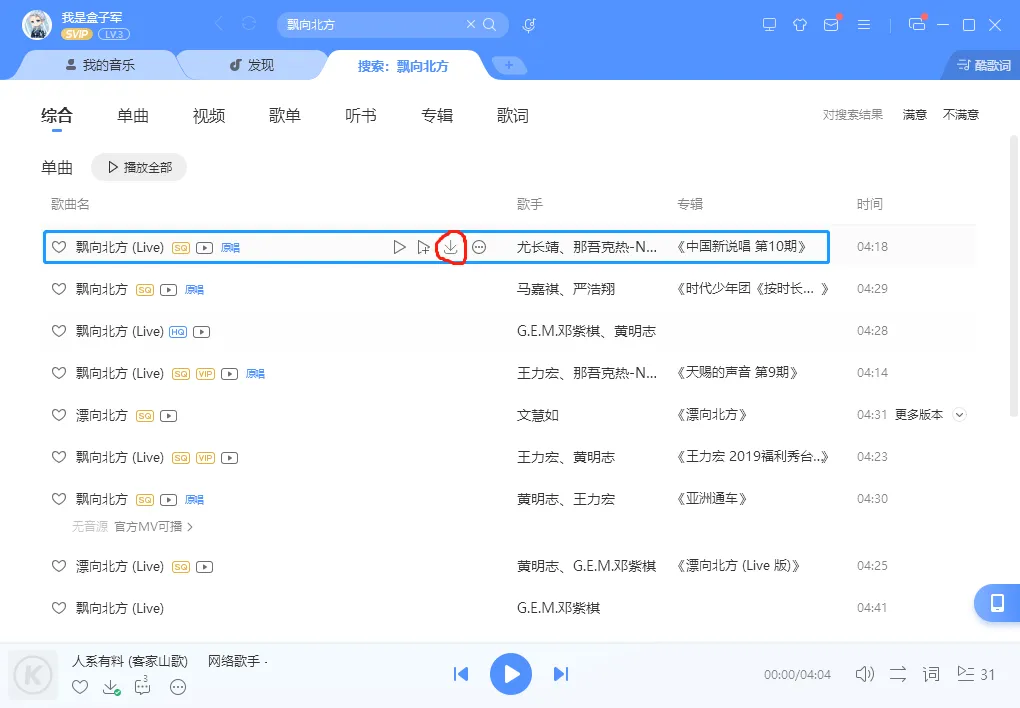Favorite the G.E.M.邓紫棋、黄明志 Live song

pyautogui.click(x=59, y=331)
